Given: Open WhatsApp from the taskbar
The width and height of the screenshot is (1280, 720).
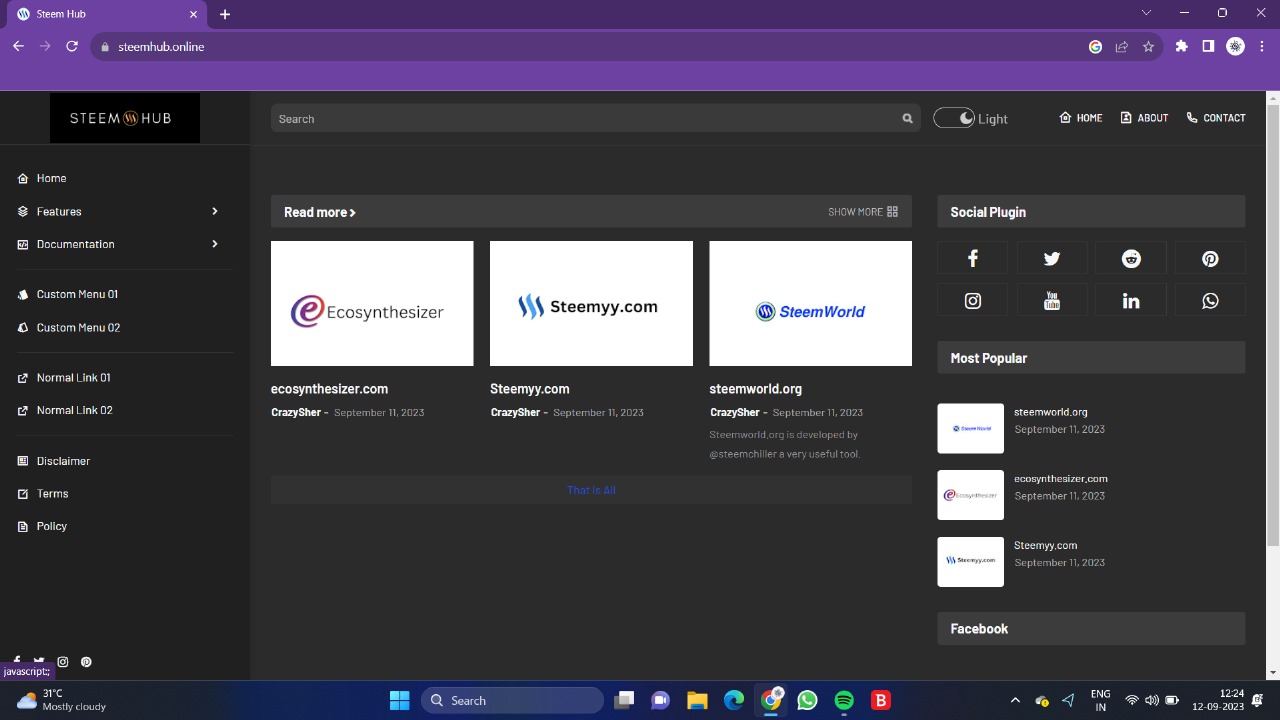Looking at the screenshot, I should point(807,700).
